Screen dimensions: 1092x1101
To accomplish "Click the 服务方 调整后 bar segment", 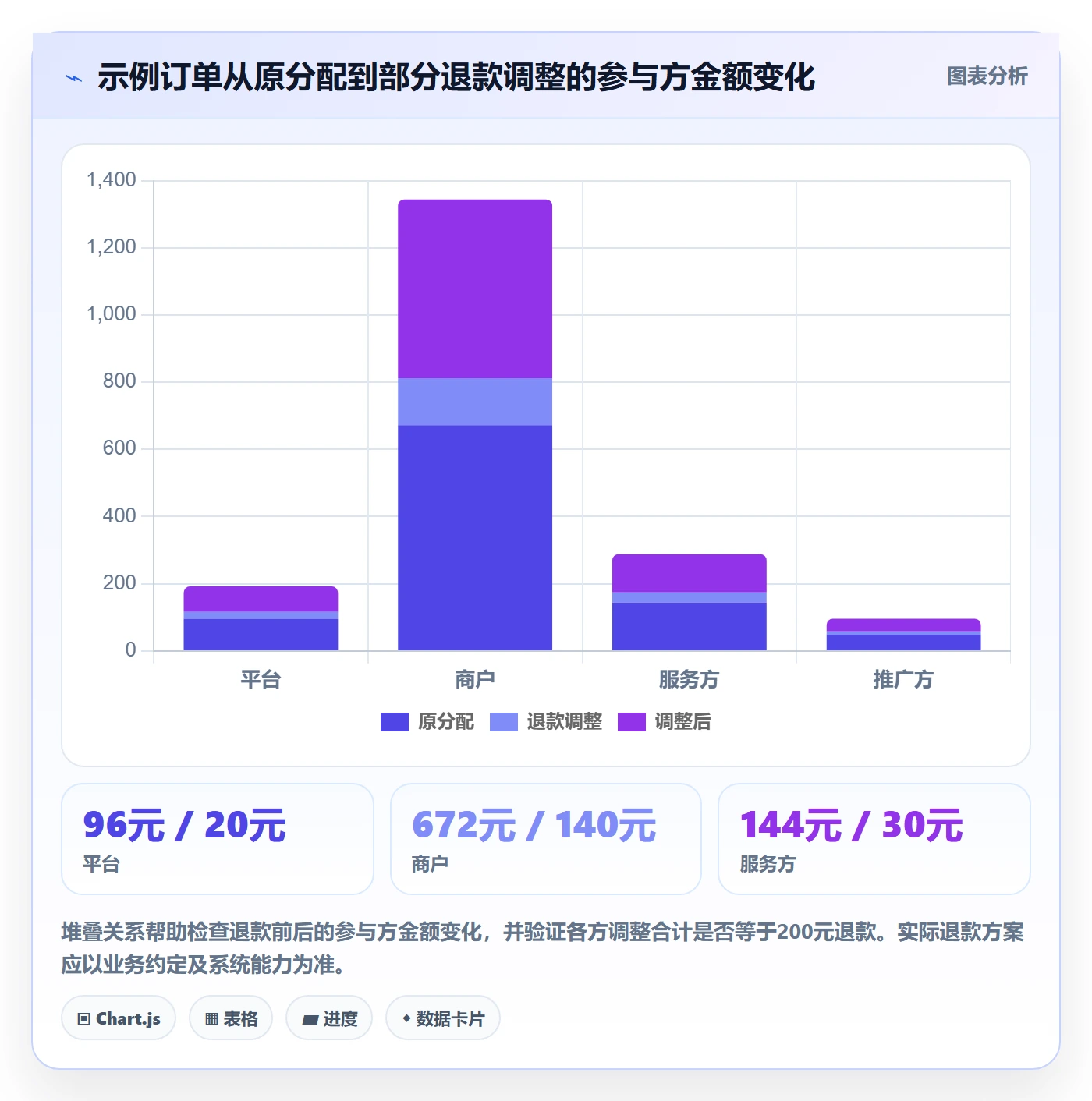I will 689,573.
